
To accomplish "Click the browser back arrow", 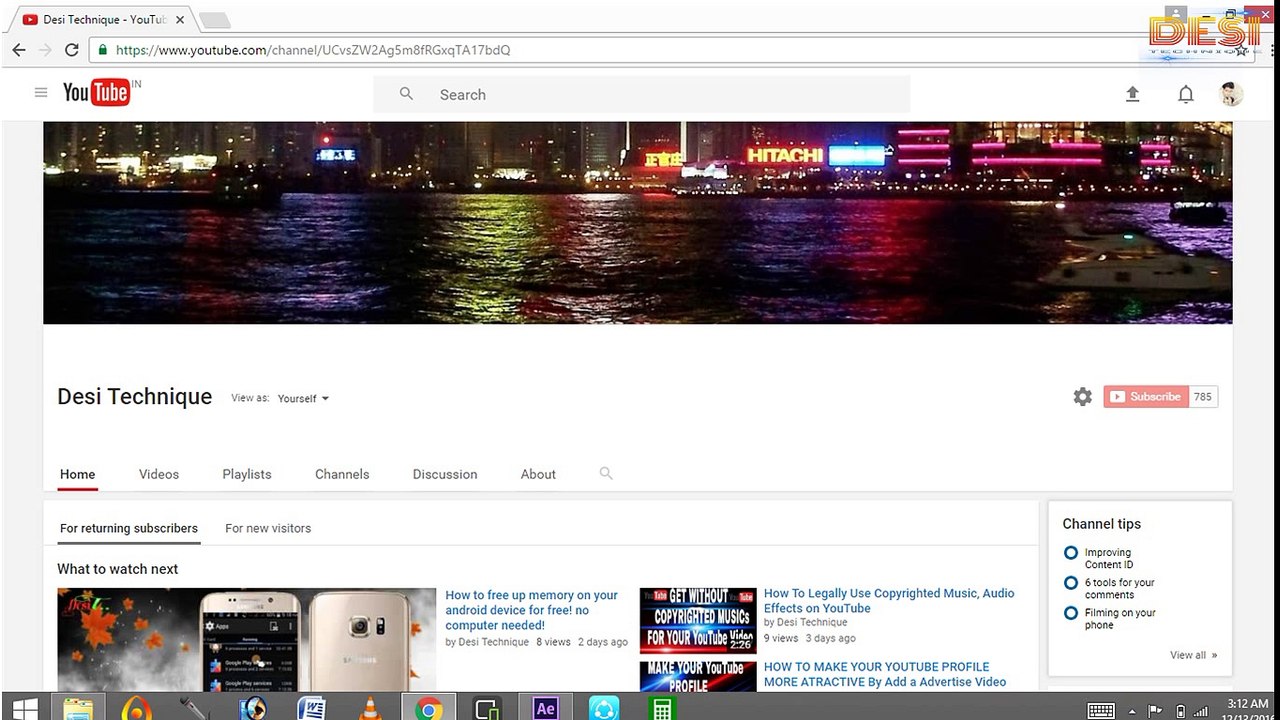I will click(x=19, y=50).
